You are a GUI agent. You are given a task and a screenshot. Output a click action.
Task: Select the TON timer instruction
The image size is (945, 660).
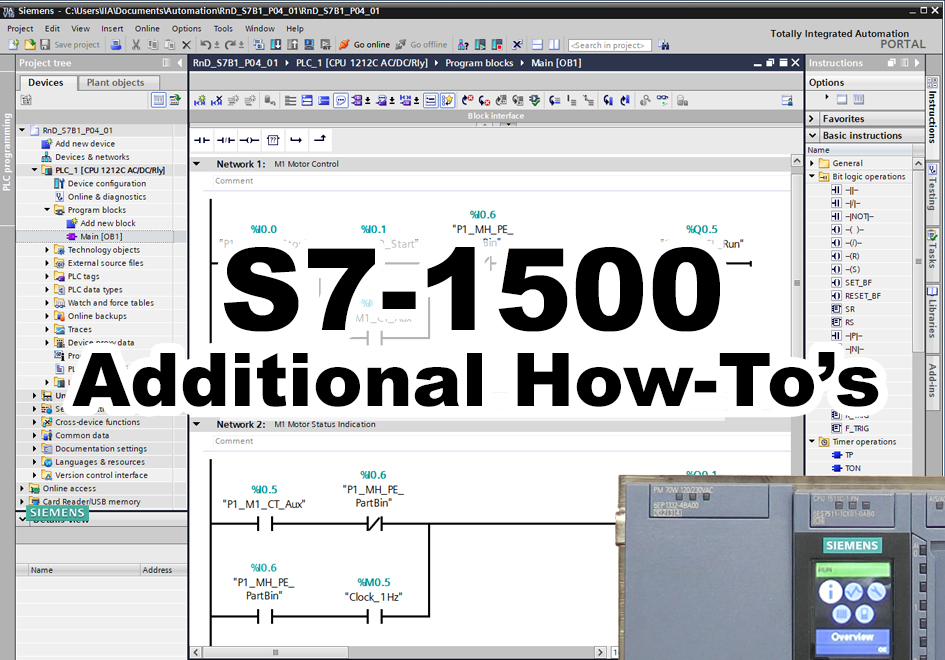[x=852, y=468]
